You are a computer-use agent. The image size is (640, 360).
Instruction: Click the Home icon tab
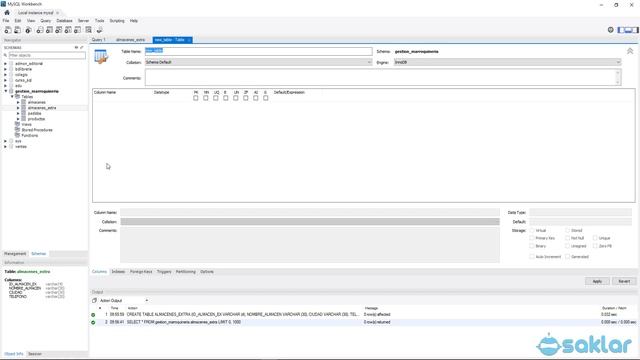[7, 13]
